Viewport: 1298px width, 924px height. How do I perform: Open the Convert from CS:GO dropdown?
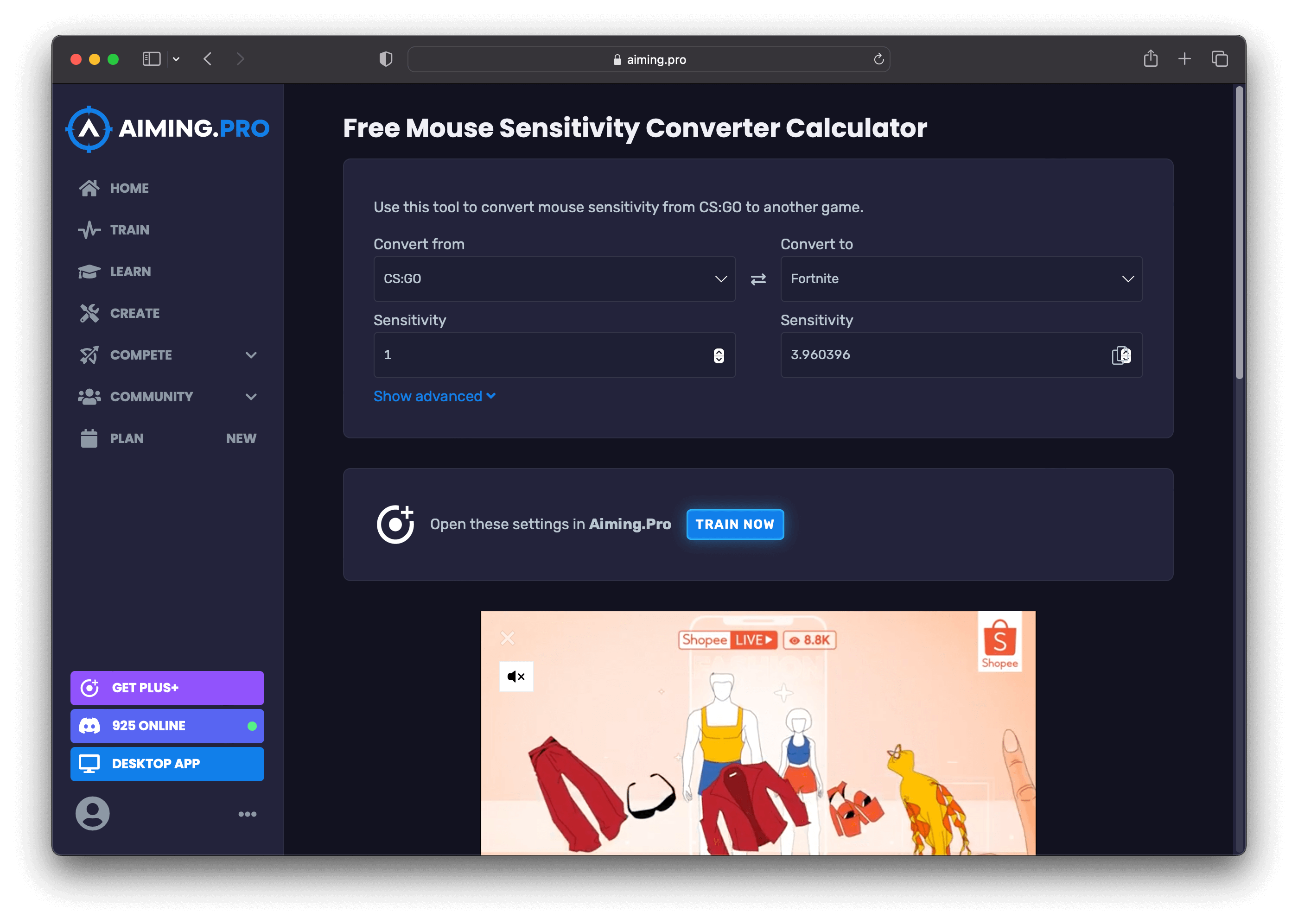click(x=554, y=279)
